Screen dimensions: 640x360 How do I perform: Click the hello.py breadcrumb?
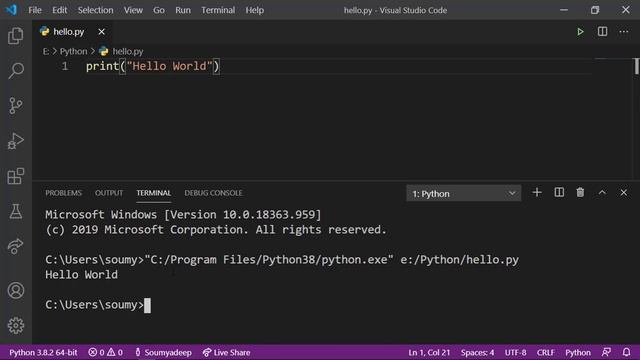(x=121, y=51)
